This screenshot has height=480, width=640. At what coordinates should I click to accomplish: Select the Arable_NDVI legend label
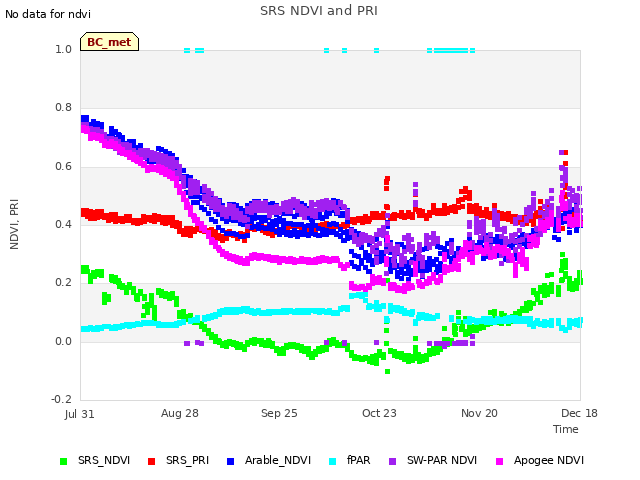[278, 460]
